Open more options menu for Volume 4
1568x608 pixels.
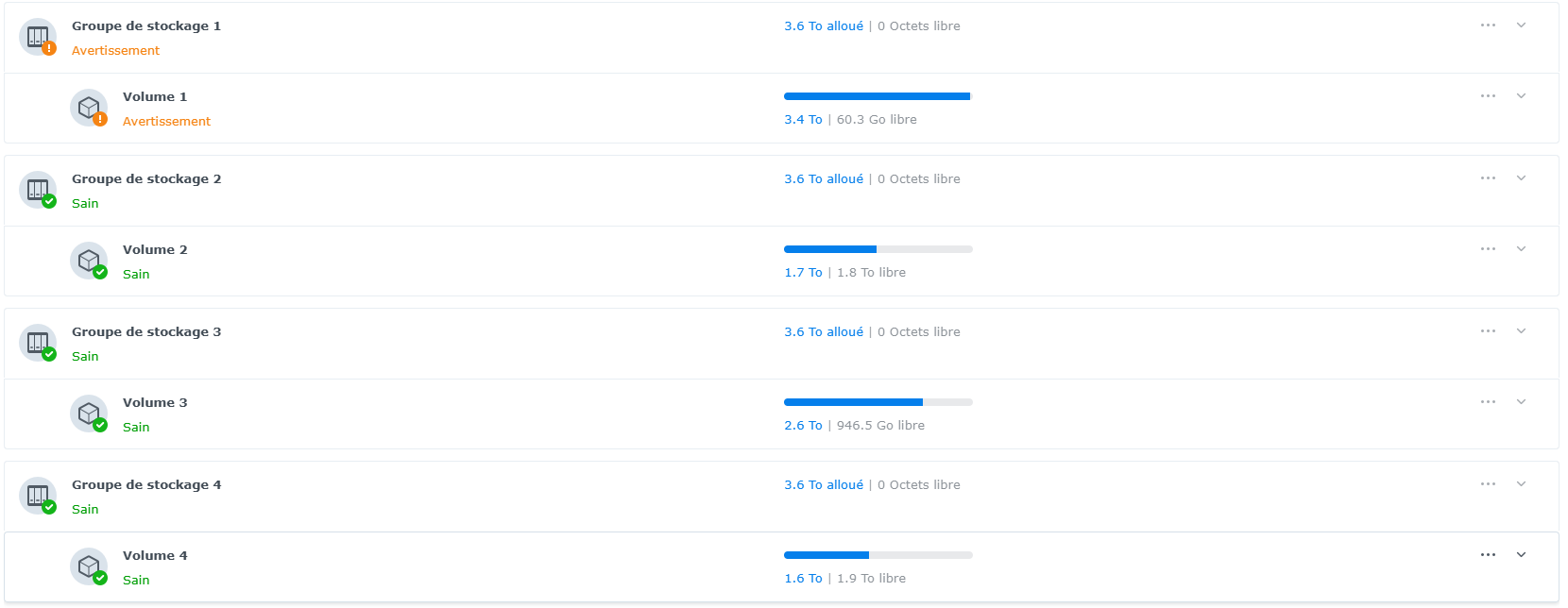click(1488, 555)
